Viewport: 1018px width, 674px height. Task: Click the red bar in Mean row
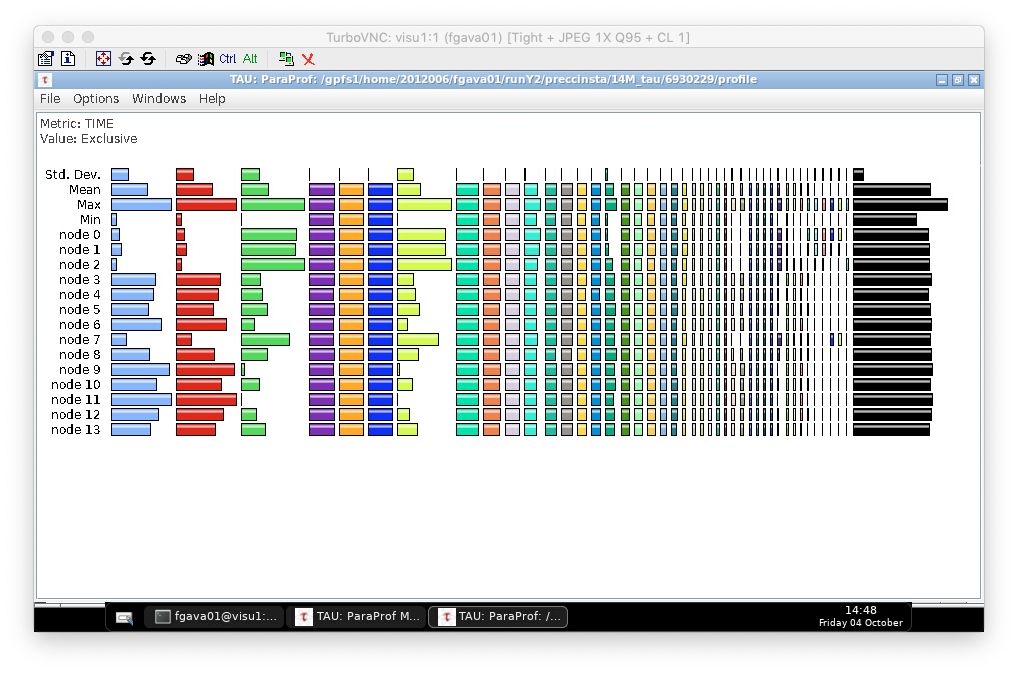point(194,190)
